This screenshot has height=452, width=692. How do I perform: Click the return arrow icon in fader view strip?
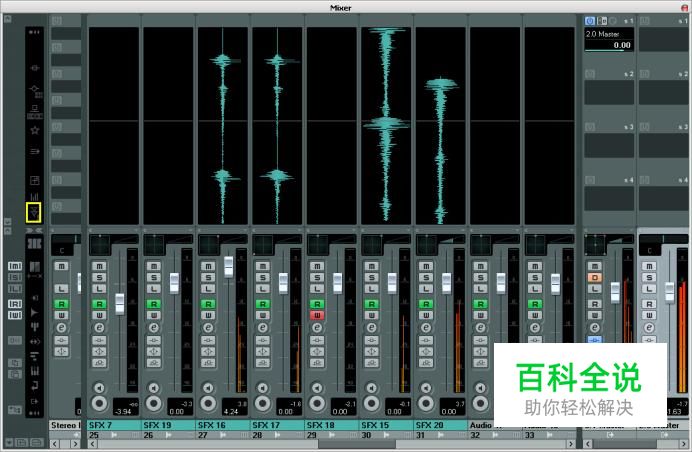pos(34,386)
